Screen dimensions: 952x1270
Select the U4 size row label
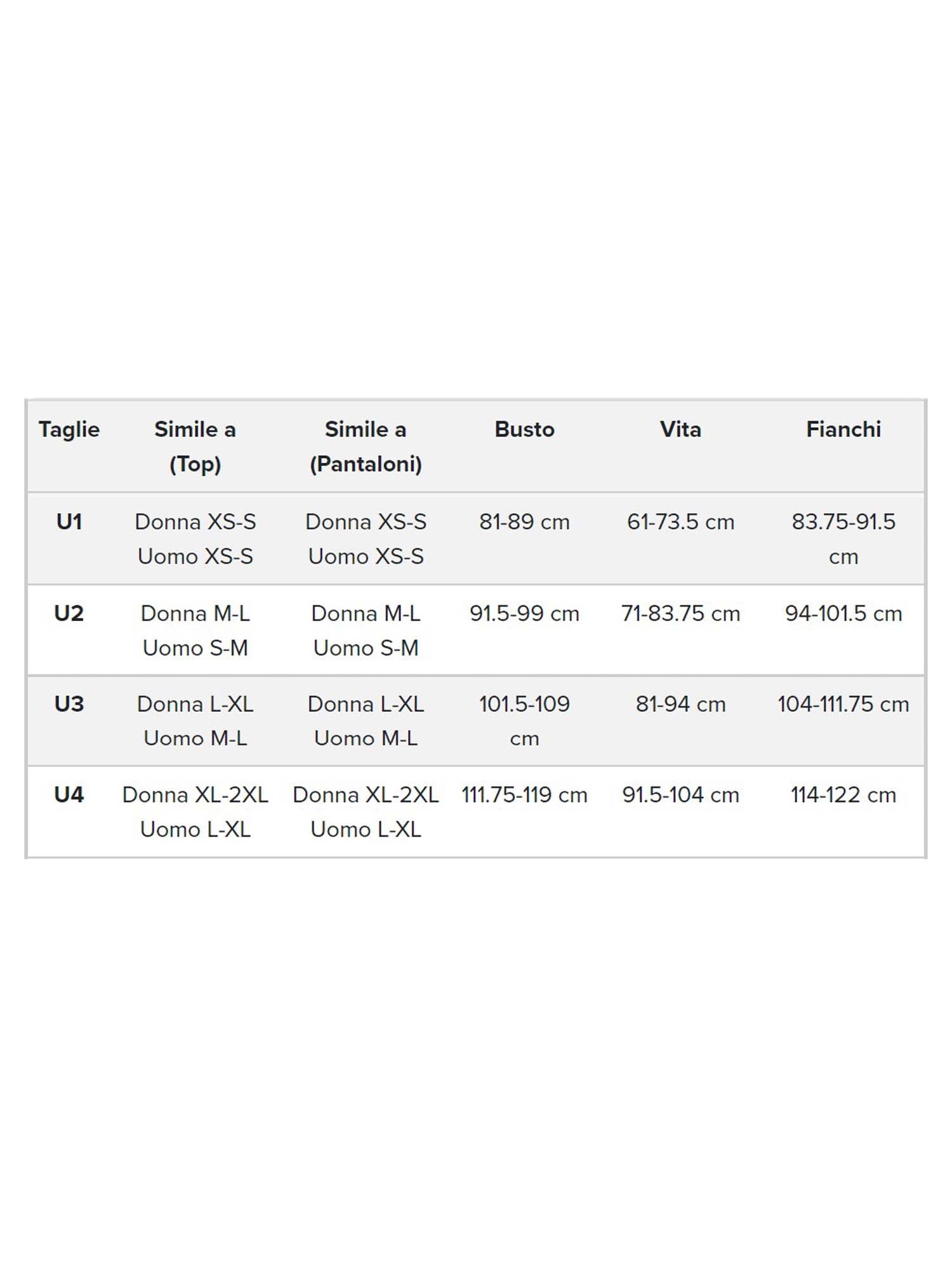tap(69, 795)
